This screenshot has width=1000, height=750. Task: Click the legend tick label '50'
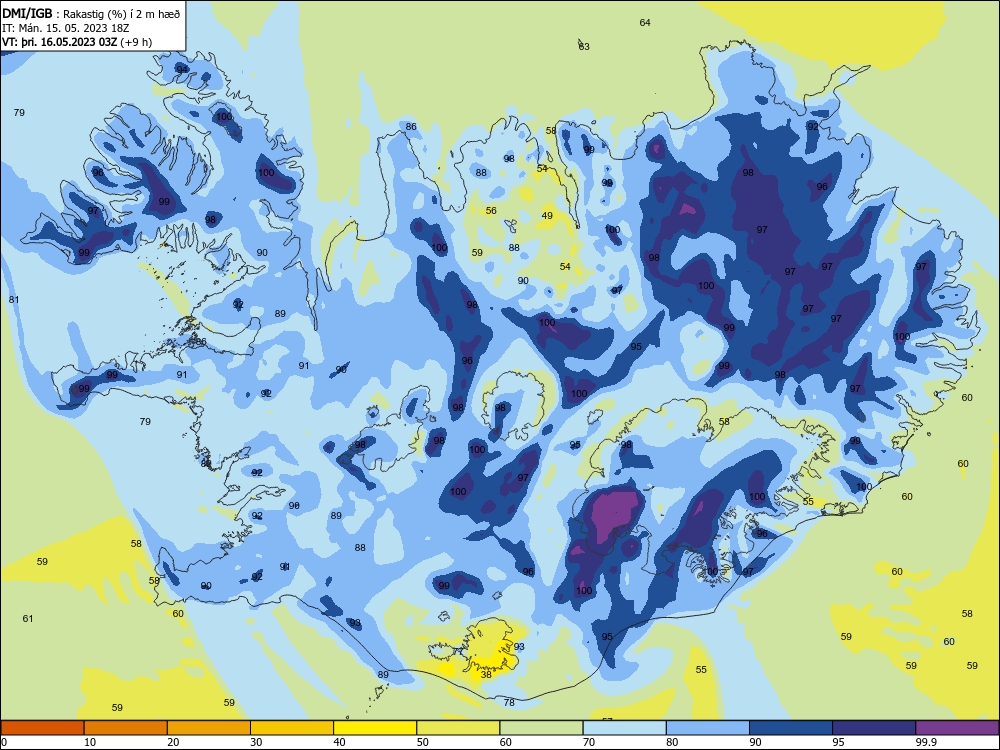423,742
